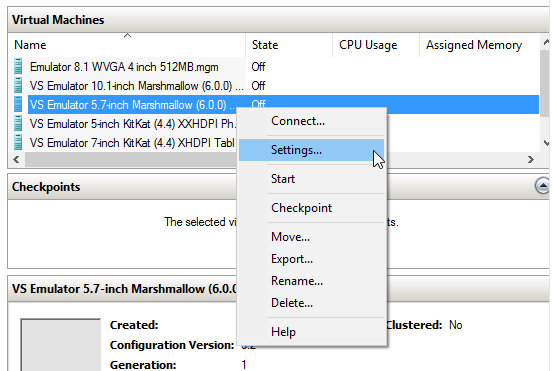The height and width of the screenshot is (371, 553).
Task: Click the right arrow of the horizontal scrollbar
Action: pyautogui.click(x=531, y=159)
